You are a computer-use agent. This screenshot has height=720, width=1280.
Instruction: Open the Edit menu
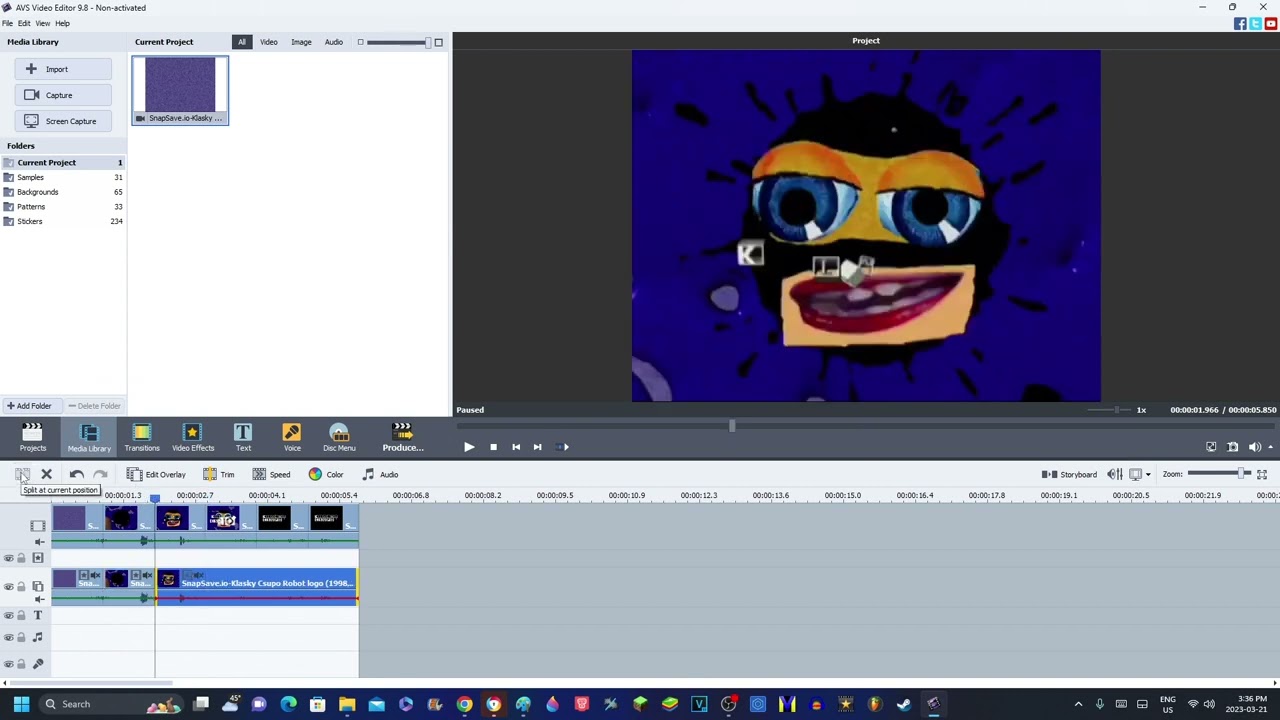point(24,23)
